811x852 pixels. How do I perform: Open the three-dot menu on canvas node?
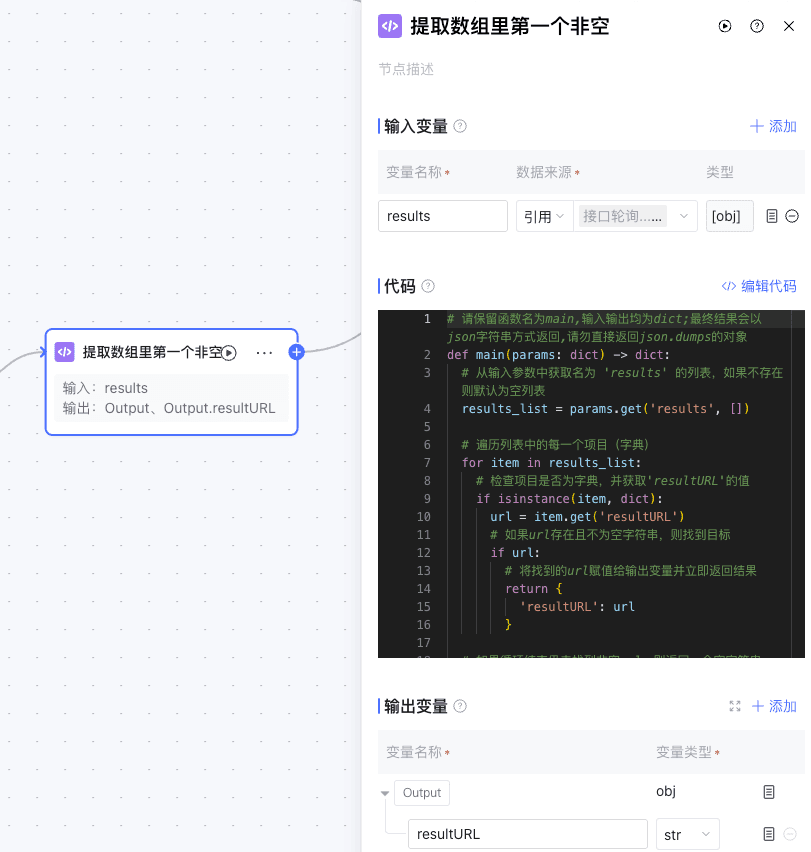(x=264, y=352)
